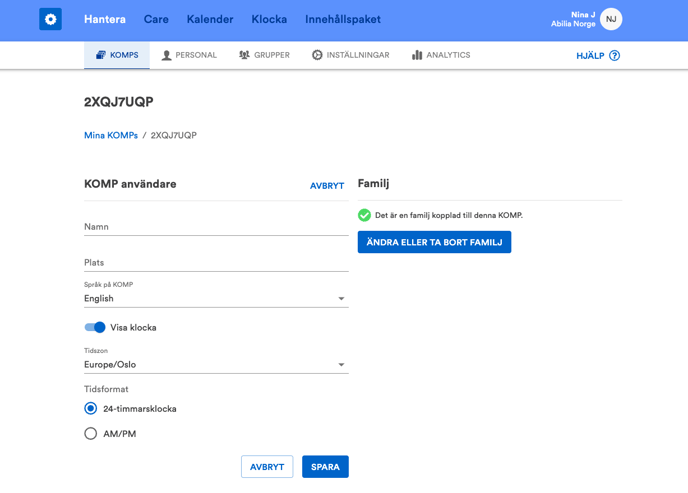Follow the Mina KOMPs breadcrumb link
688x493 pixels.
[110, 135]
